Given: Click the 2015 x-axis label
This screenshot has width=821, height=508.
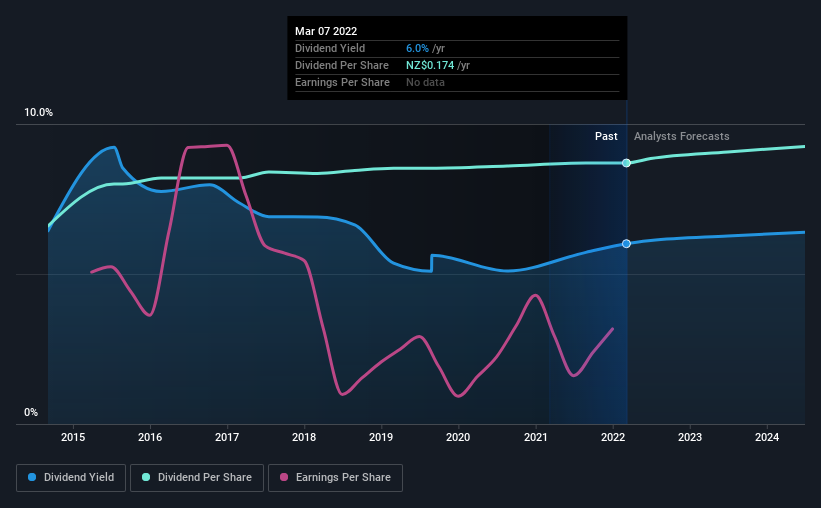Looking at the screenshot, I should (73, 437).
